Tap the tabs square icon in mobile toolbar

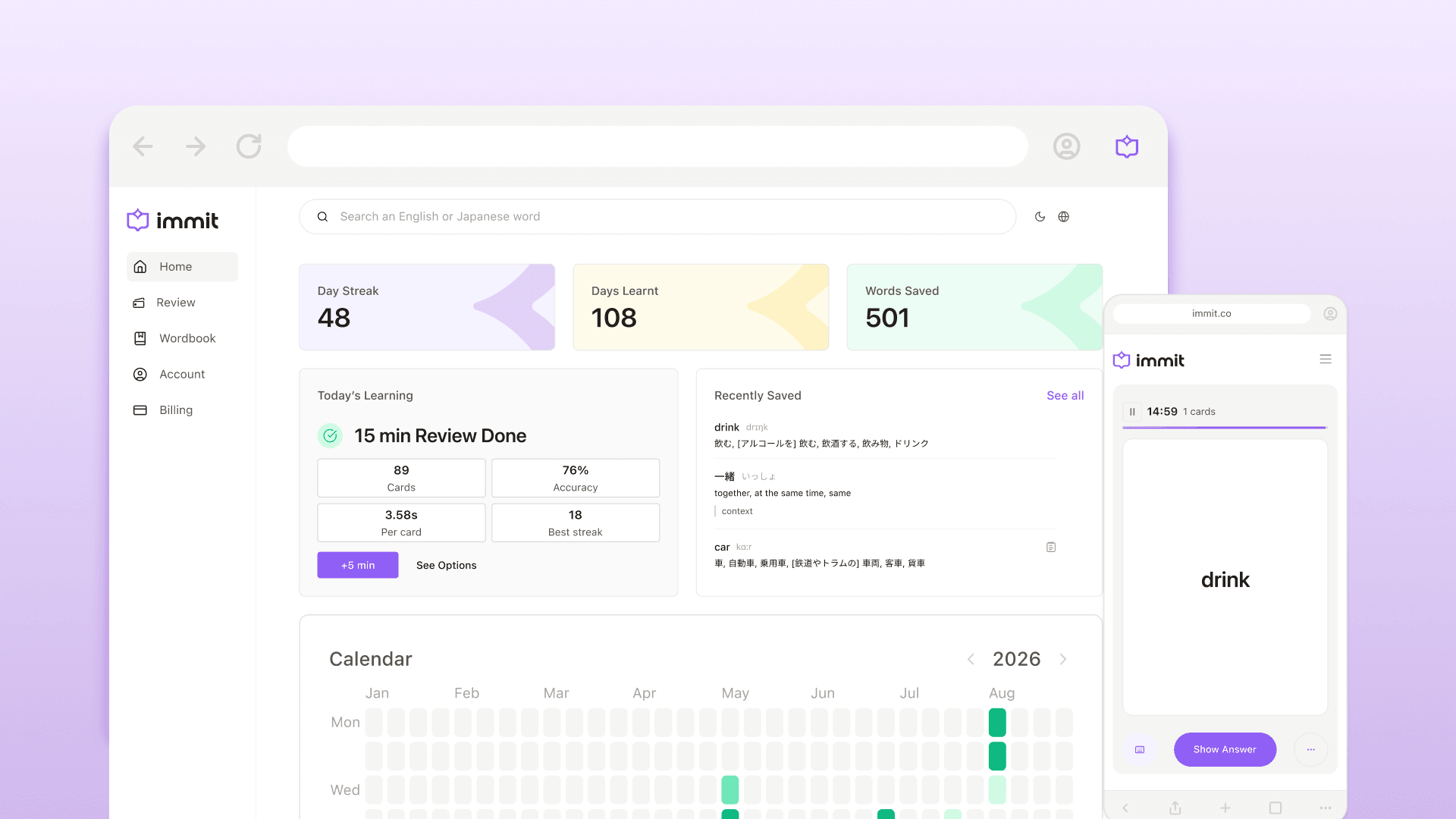coord(1276,808)
